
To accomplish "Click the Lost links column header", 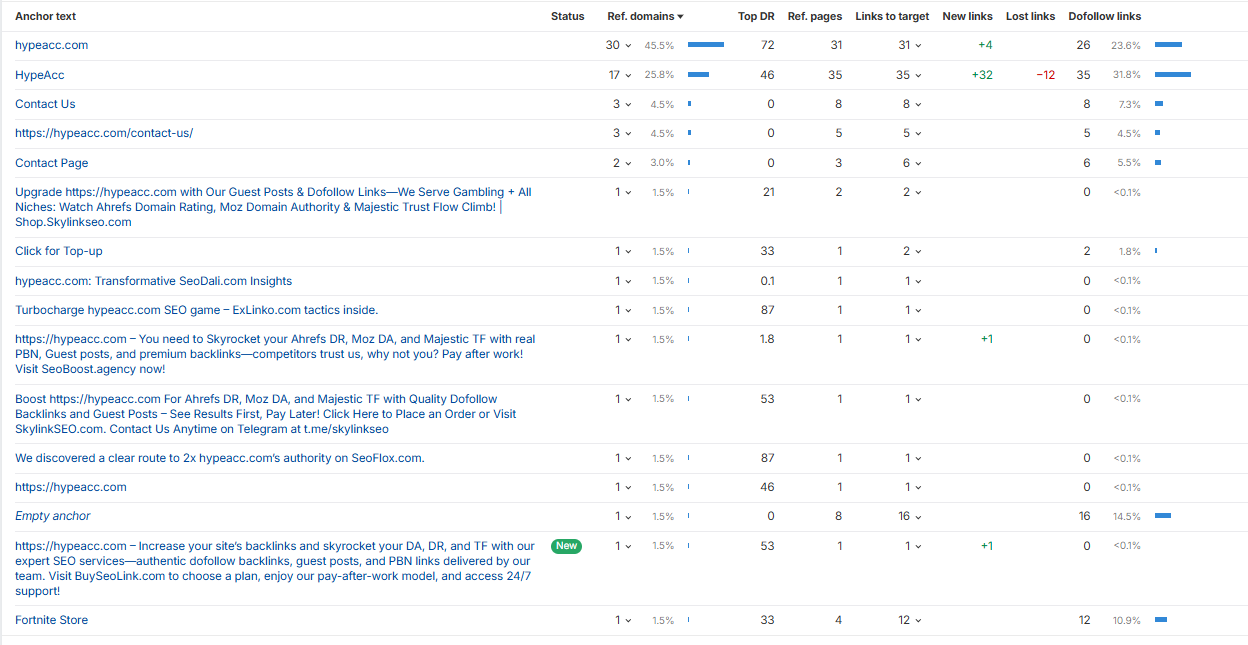I will pos(1030,16).
